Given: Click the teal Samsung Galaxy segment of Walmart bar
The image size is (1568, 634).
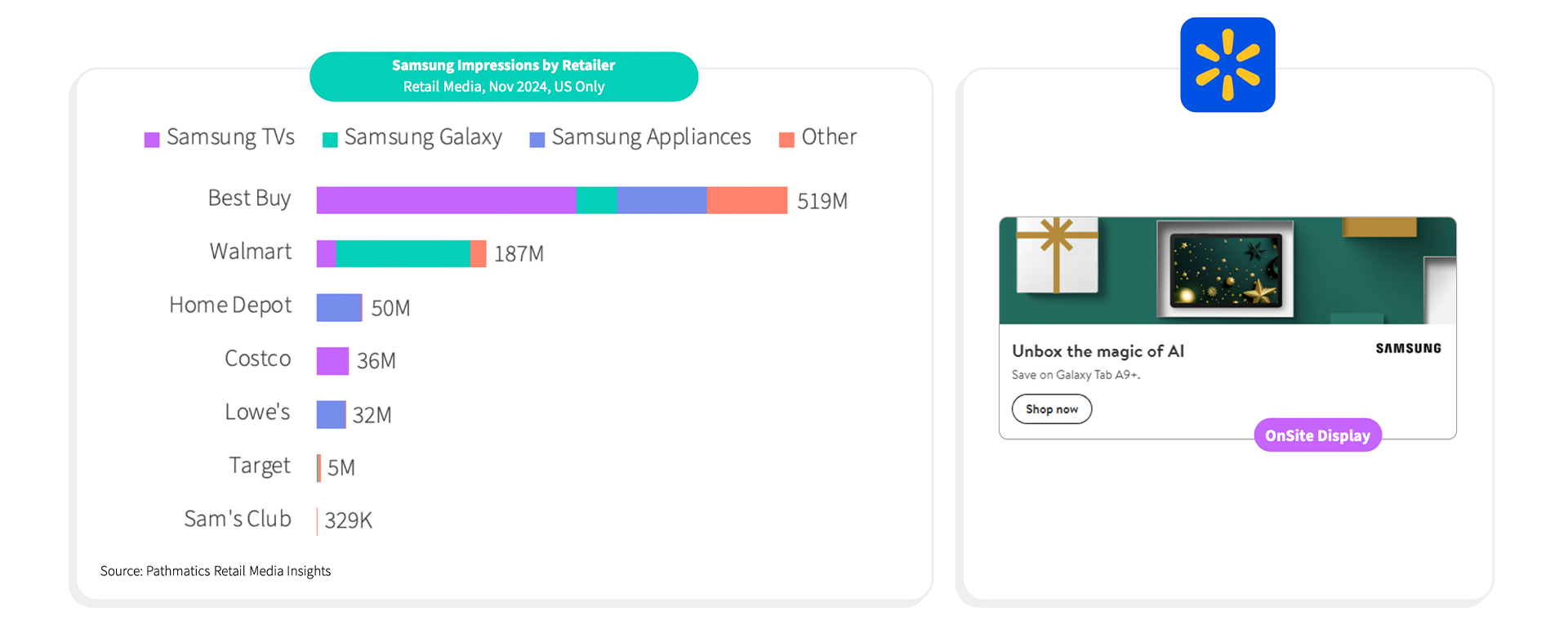Looking at the screenshot, I should point(403,254).
